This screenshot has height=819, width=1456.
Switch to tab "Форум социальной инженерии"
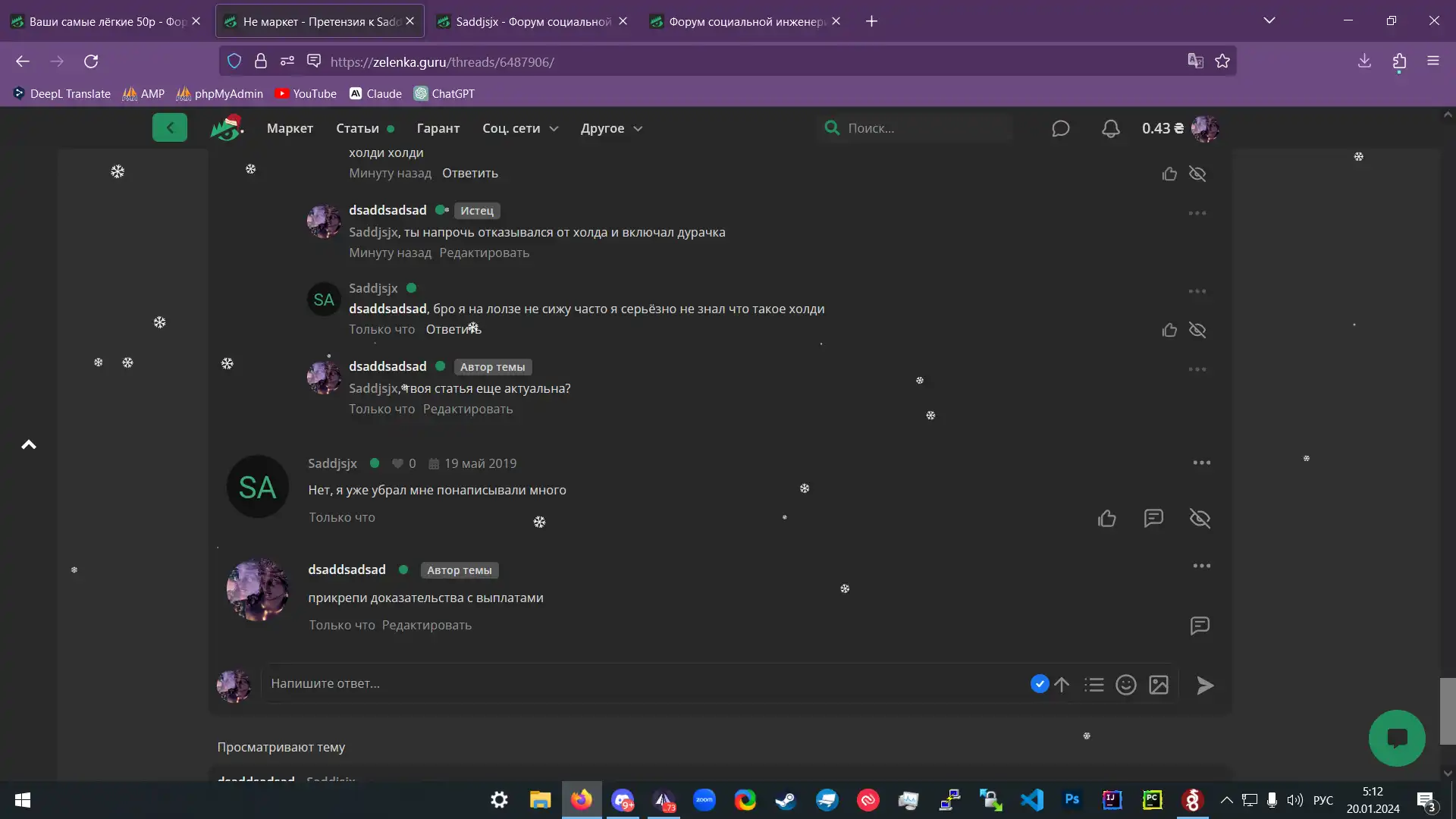(746, 21)
